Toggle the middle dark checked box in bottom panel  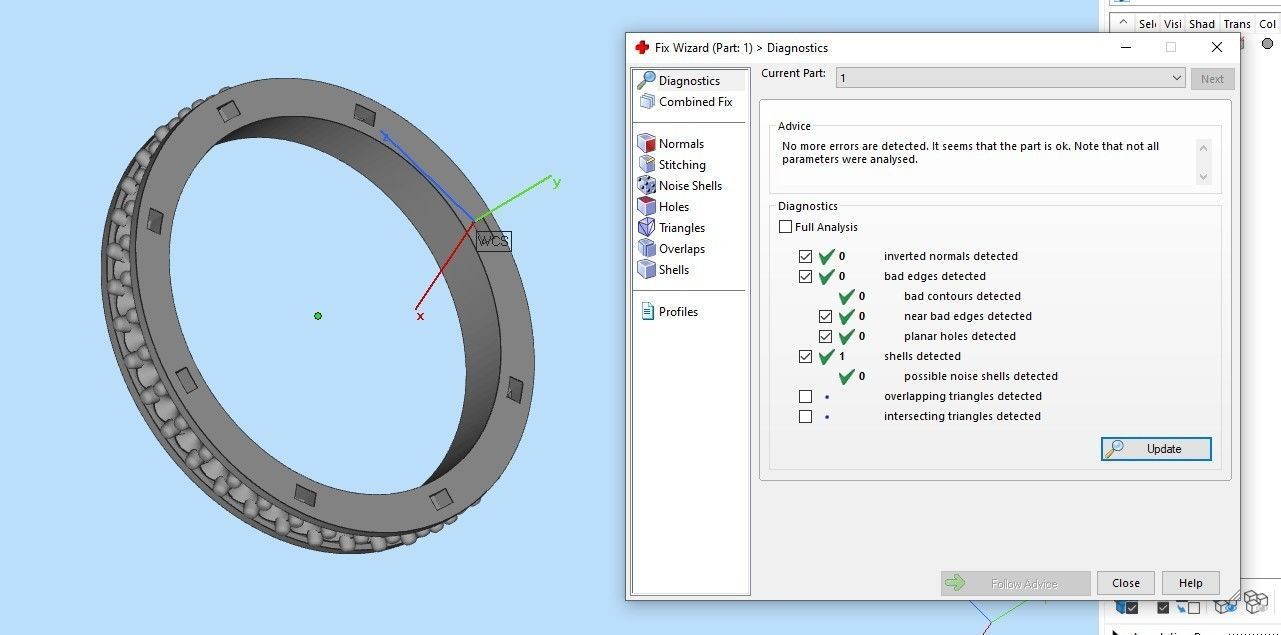pyautogui.click(x=1163, y=607)
